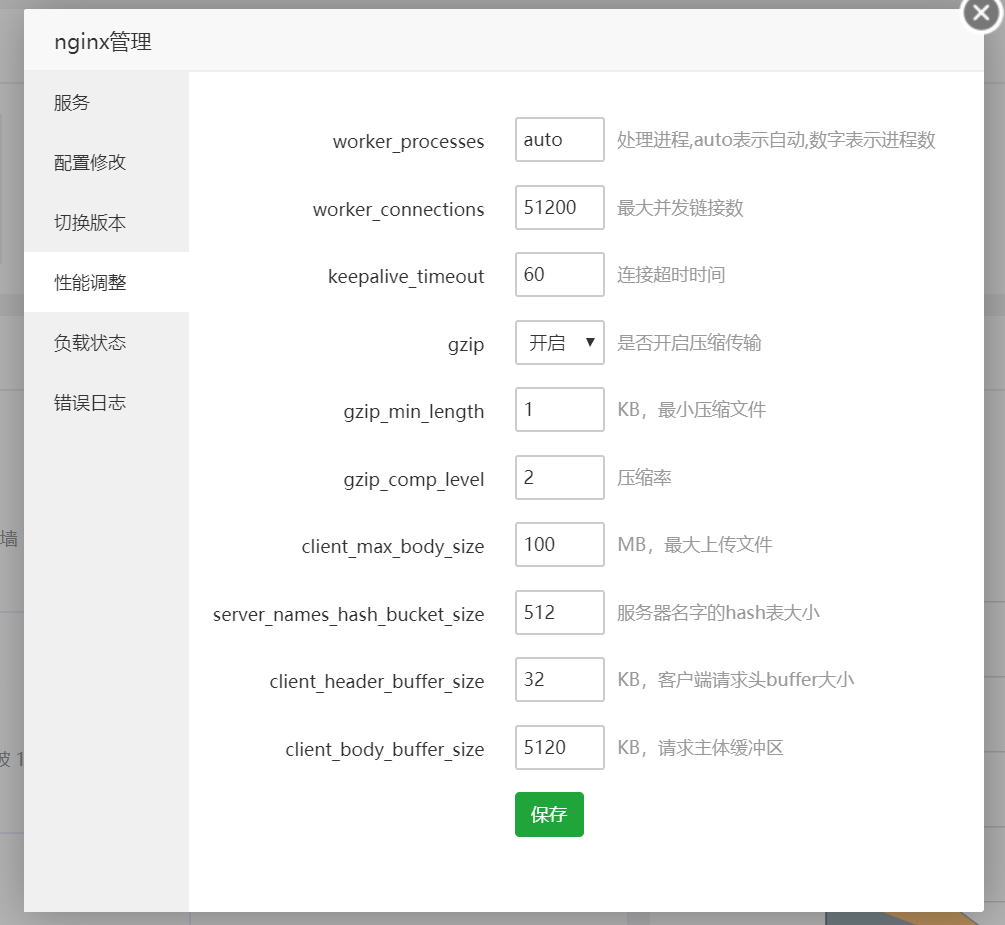1005x925 pixels.
Task: Click the hint '处理进程,auto表示自动,数字表示进程数'
Action: click(776, 140)
